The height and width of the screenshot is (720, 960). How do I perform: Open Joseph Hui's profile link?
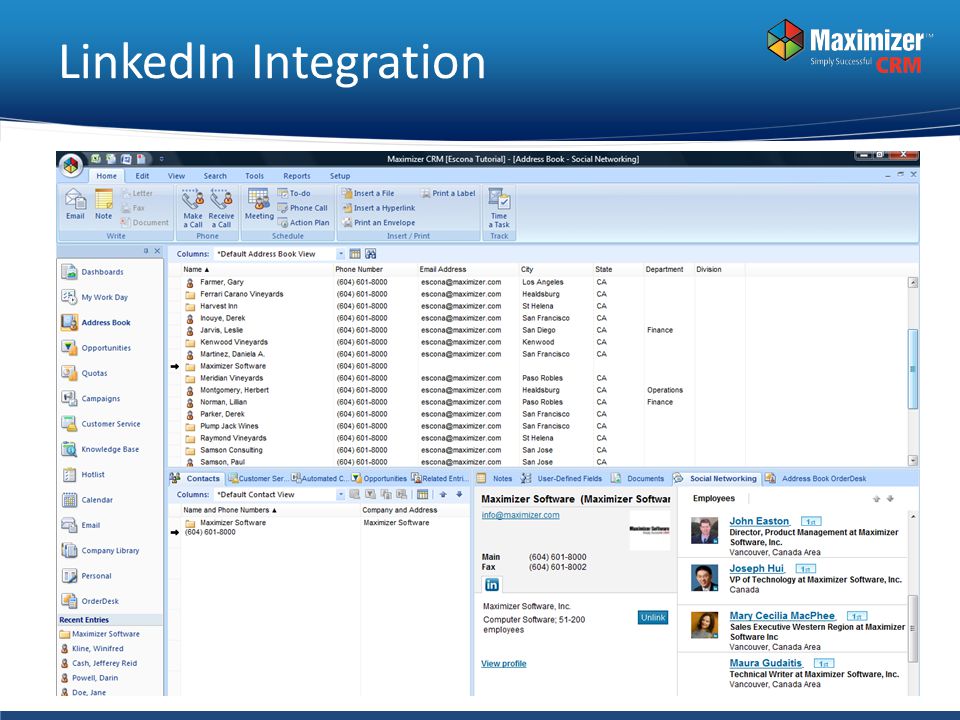point(756,568)
